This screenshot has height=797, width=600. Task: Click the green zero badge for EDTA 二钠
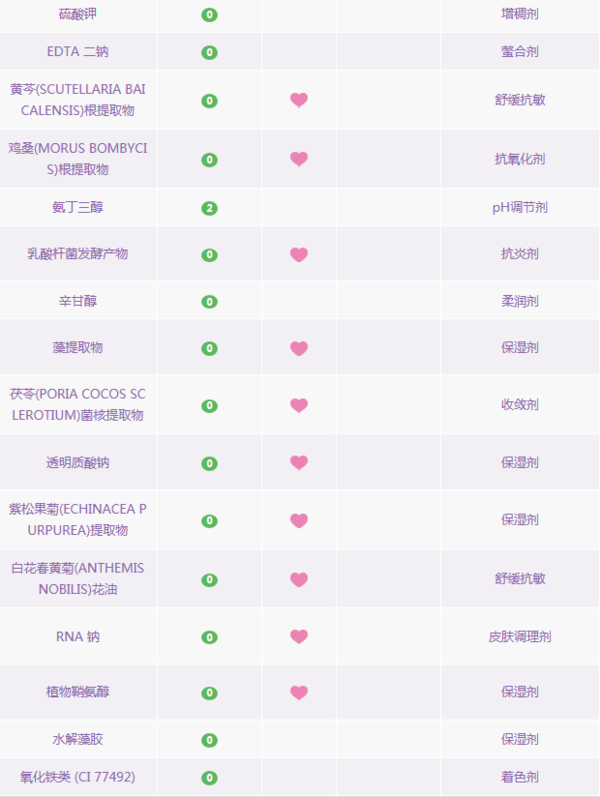click(209, 52)
